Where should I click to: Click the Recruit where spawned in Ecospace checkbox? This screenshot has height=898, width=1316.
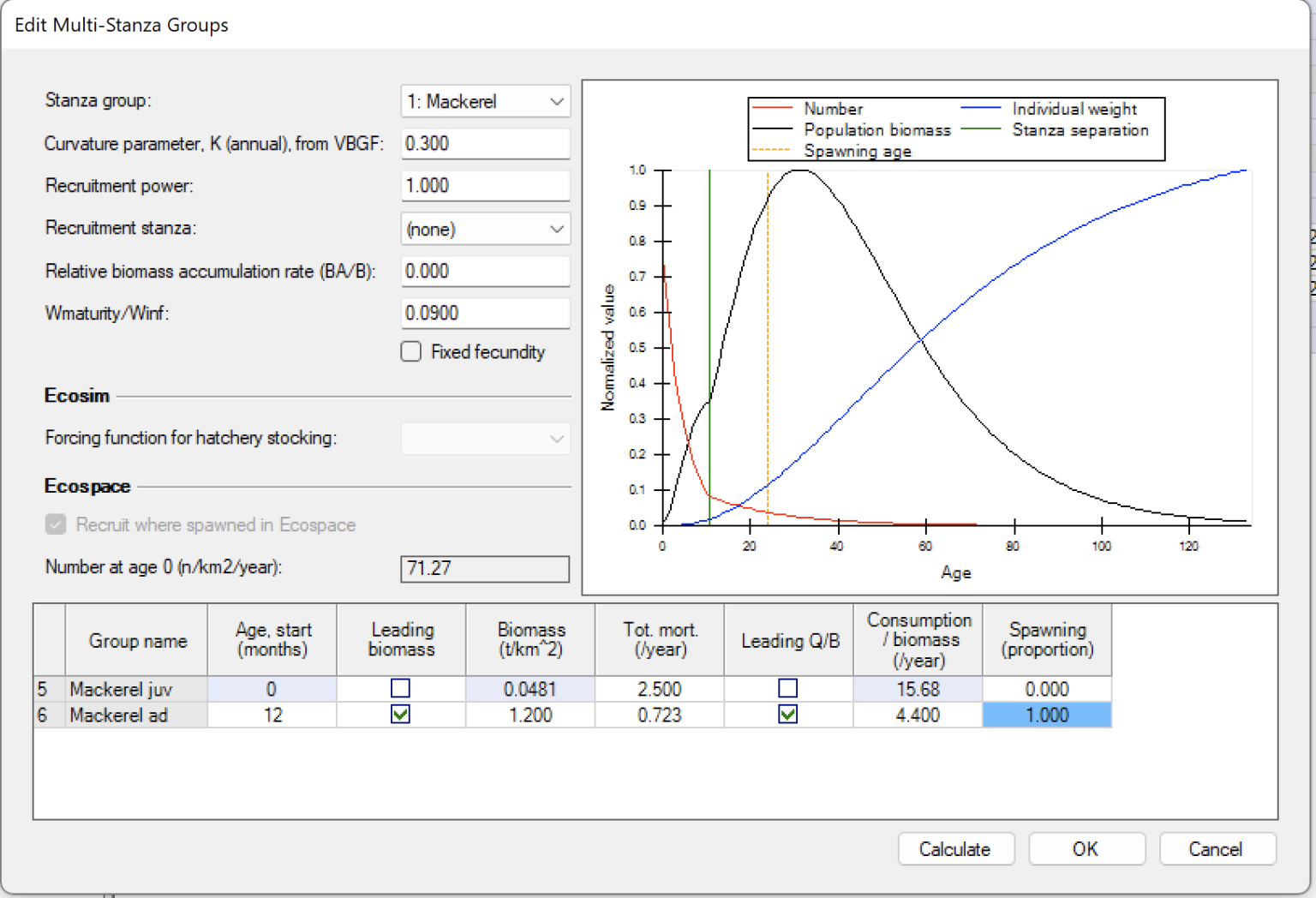55,524
